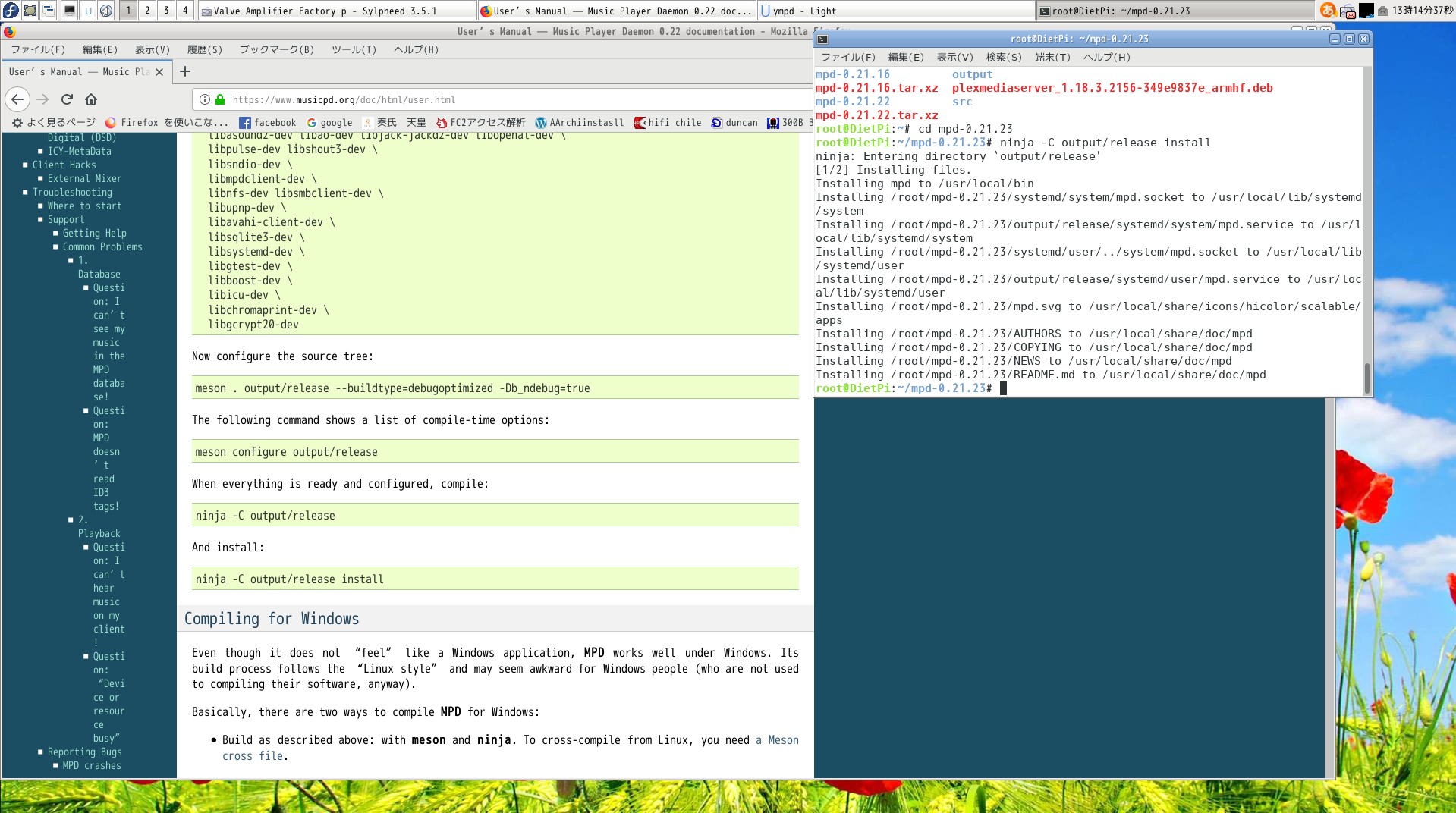
Task: Switch to the Sylpheed taskbar window
Action: (x=337, y=11)
